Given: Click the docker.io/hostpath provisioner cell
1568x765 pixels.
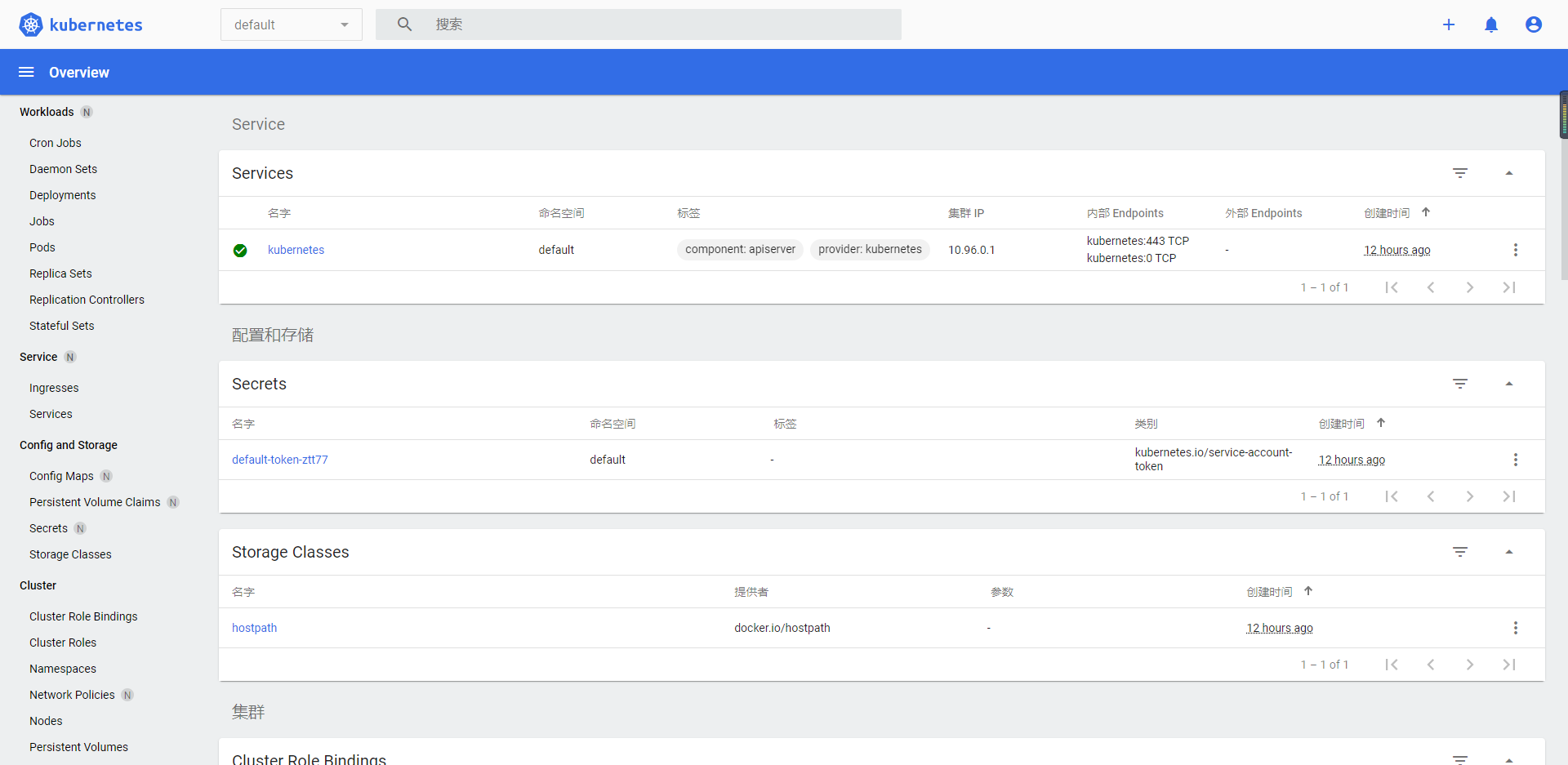Looking at the screenshot, I should tap(782, 628).
